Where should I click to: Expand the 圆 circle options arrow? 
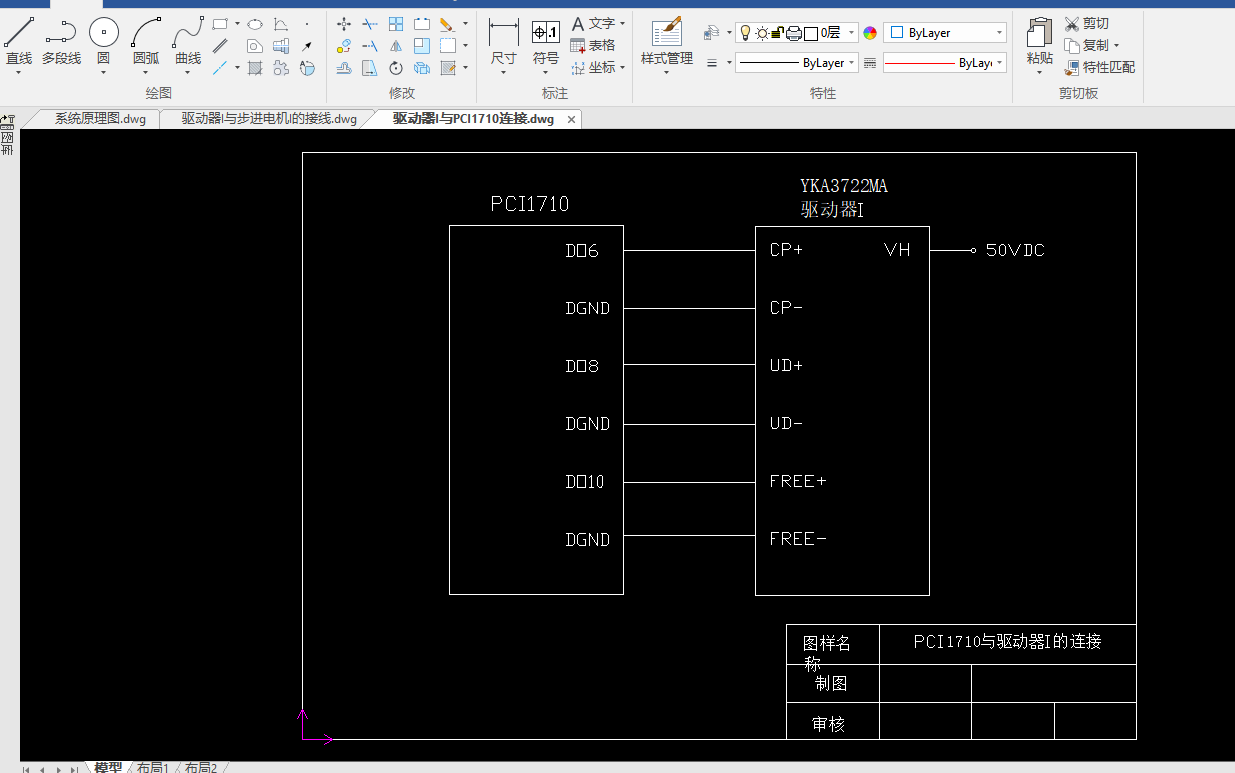coord(103,72)
